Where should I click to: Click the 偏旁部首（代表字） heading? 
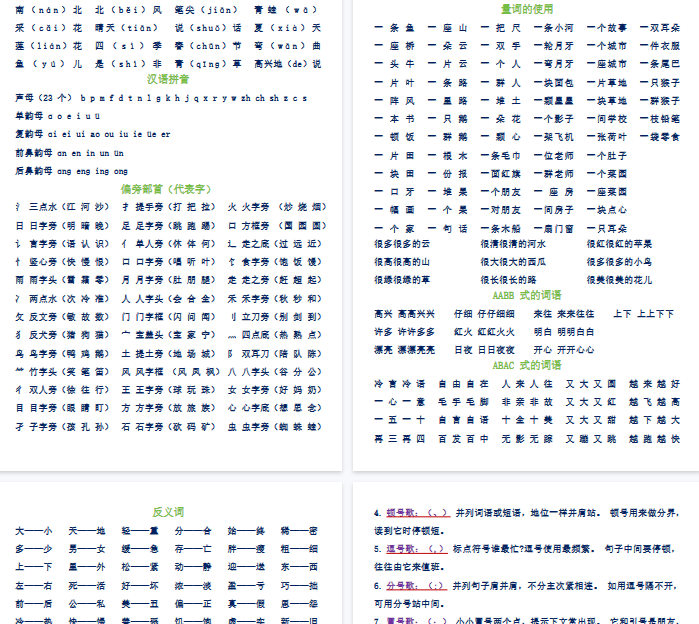(x=166, y=188)
